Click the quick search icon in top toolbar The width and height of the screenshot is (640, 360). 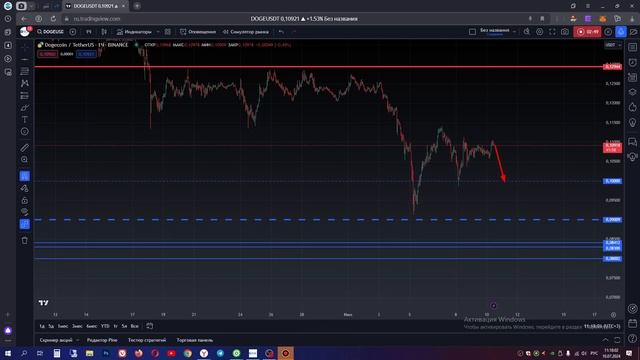[x=527, y=32]
